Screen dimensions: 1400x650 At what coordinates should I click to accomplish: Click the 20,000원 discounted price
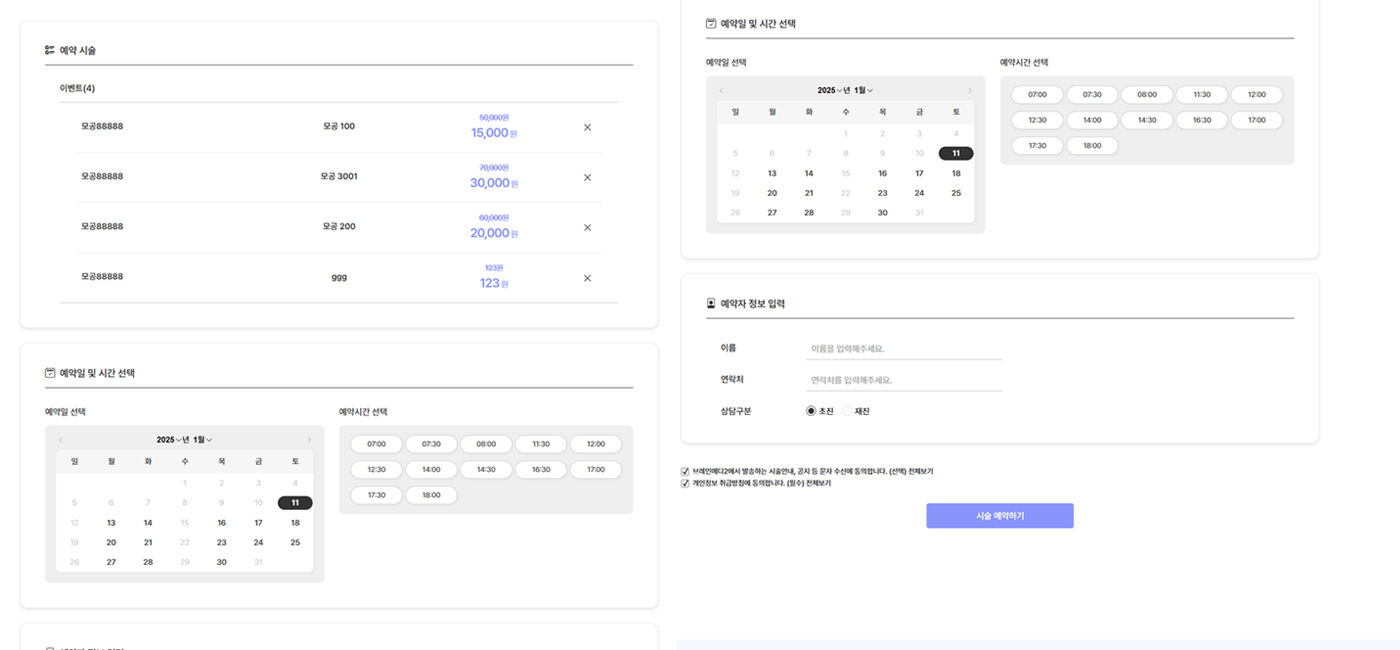tap(494, 233)
